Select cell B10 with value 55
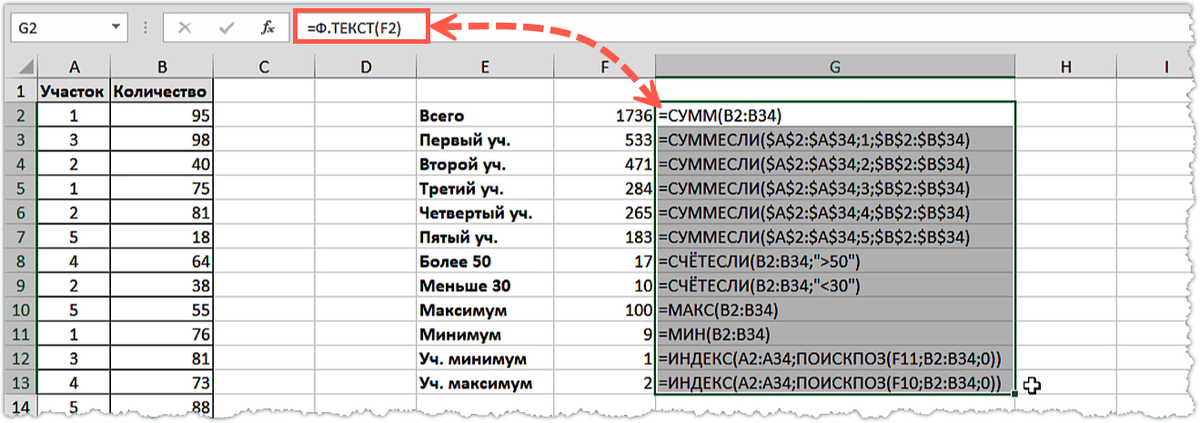This screenshot has height=423, width=1200. pyautogui.click(x=162, y=310)
